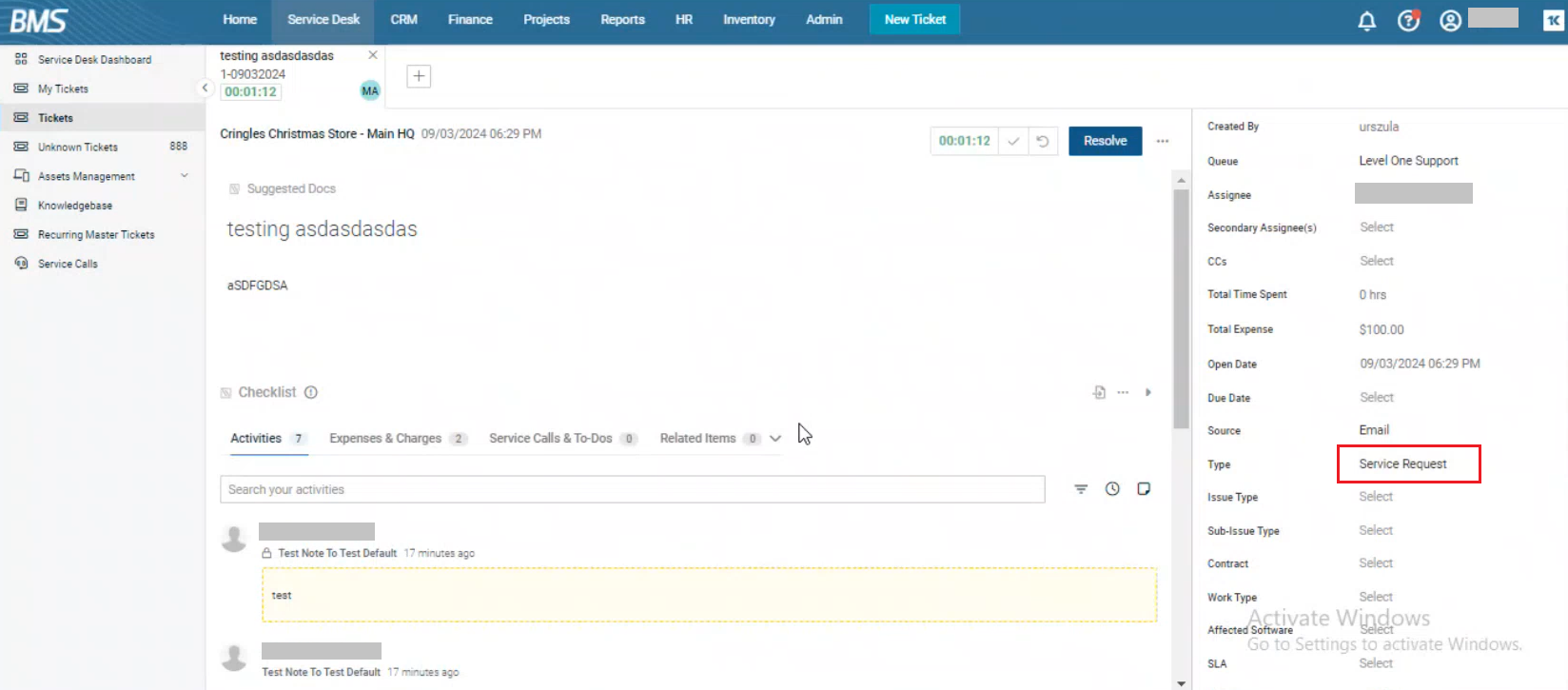Expand more tabs chevron after Related Items
This screenshot has width=1568, height=690.
[775, 439]
